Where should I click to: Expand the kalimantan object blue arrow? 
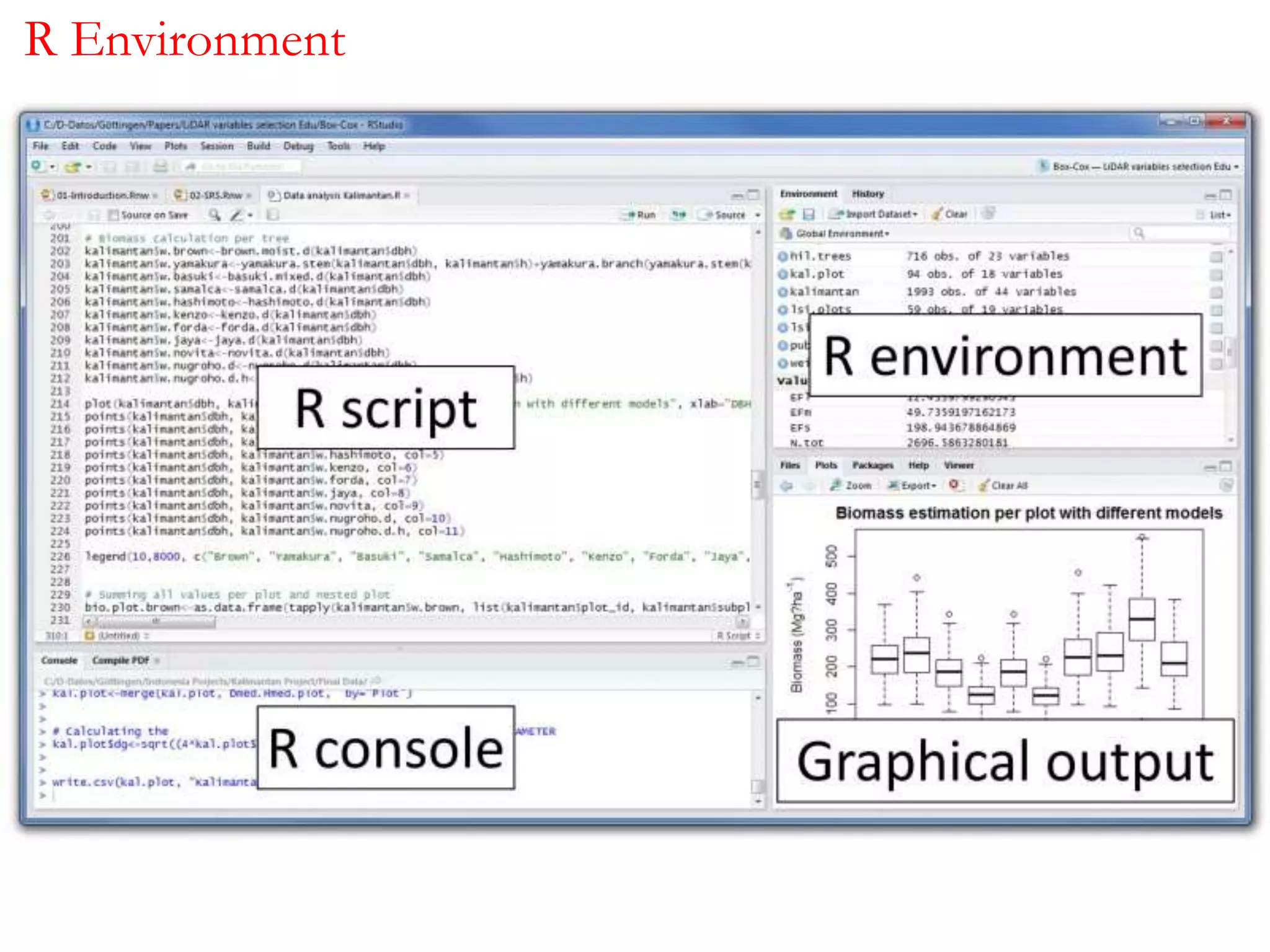click(x=783, y=292)
